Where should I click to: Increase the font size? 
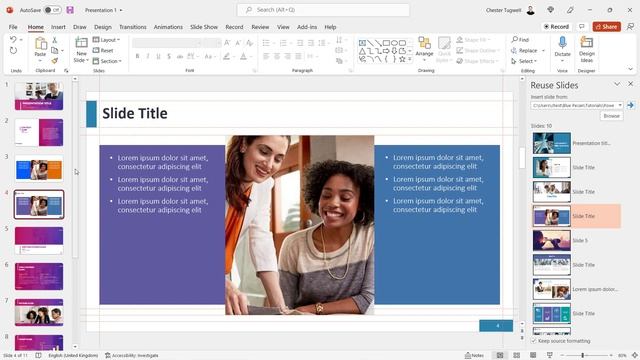227,42
